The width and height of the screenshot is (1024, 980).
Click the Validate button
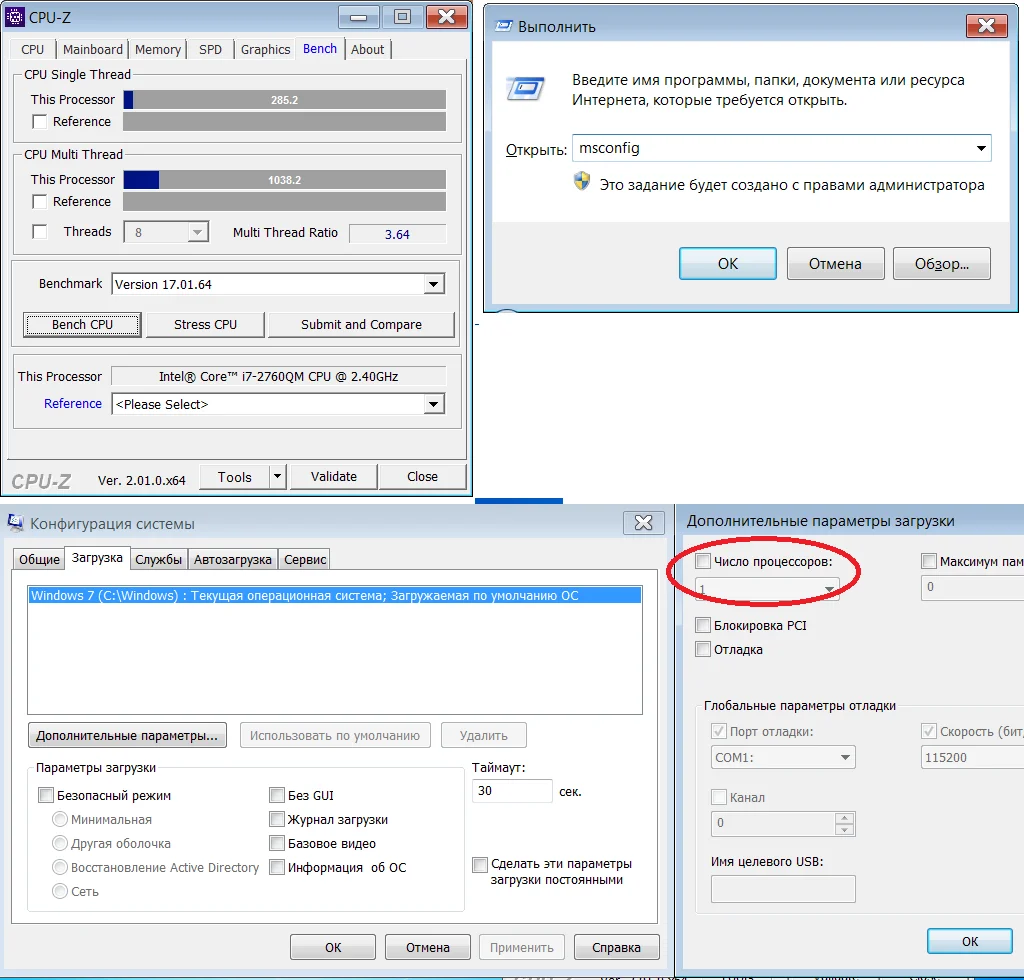tap(334, 477)
